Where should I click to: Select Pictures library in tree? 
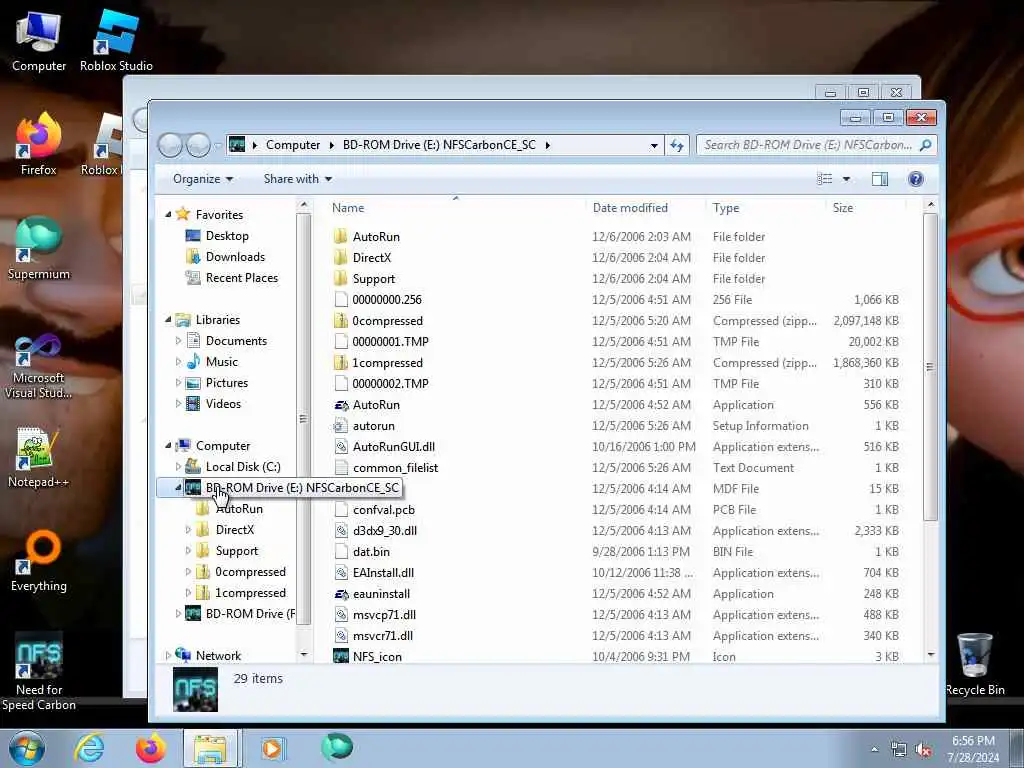[217, 383]
